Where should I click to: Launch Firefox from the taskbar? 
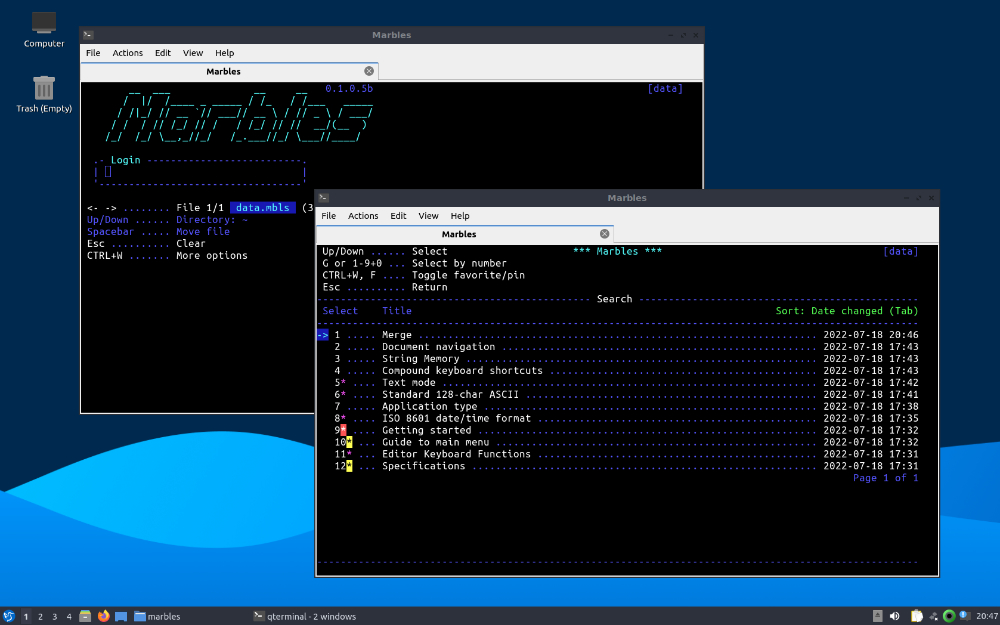click(103, 616)
